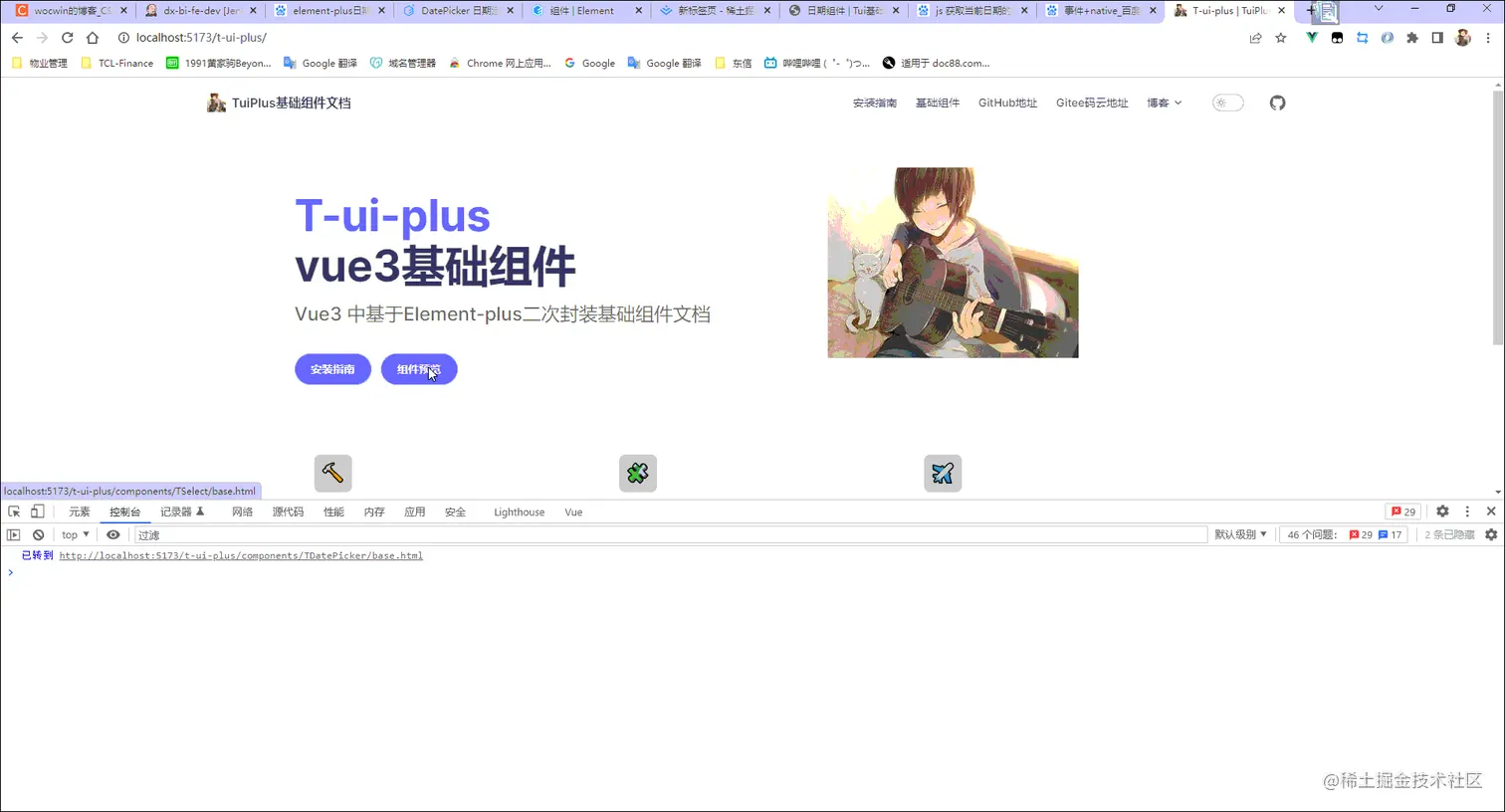Toggle the theme switch in the header
The width and height of the screenshot is (1505, 812).
[x=1226, y=102]
